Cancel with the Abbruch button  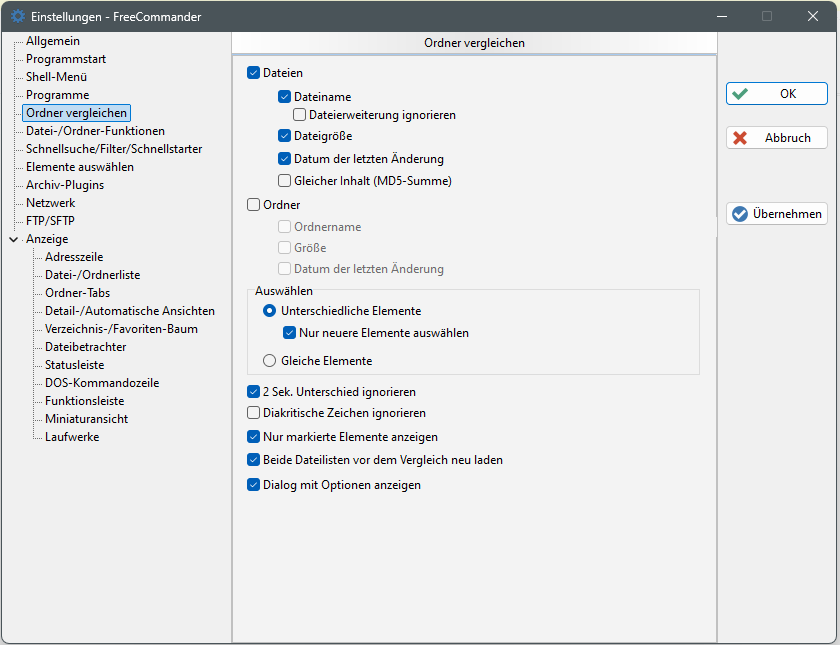[x=777, y=138]
